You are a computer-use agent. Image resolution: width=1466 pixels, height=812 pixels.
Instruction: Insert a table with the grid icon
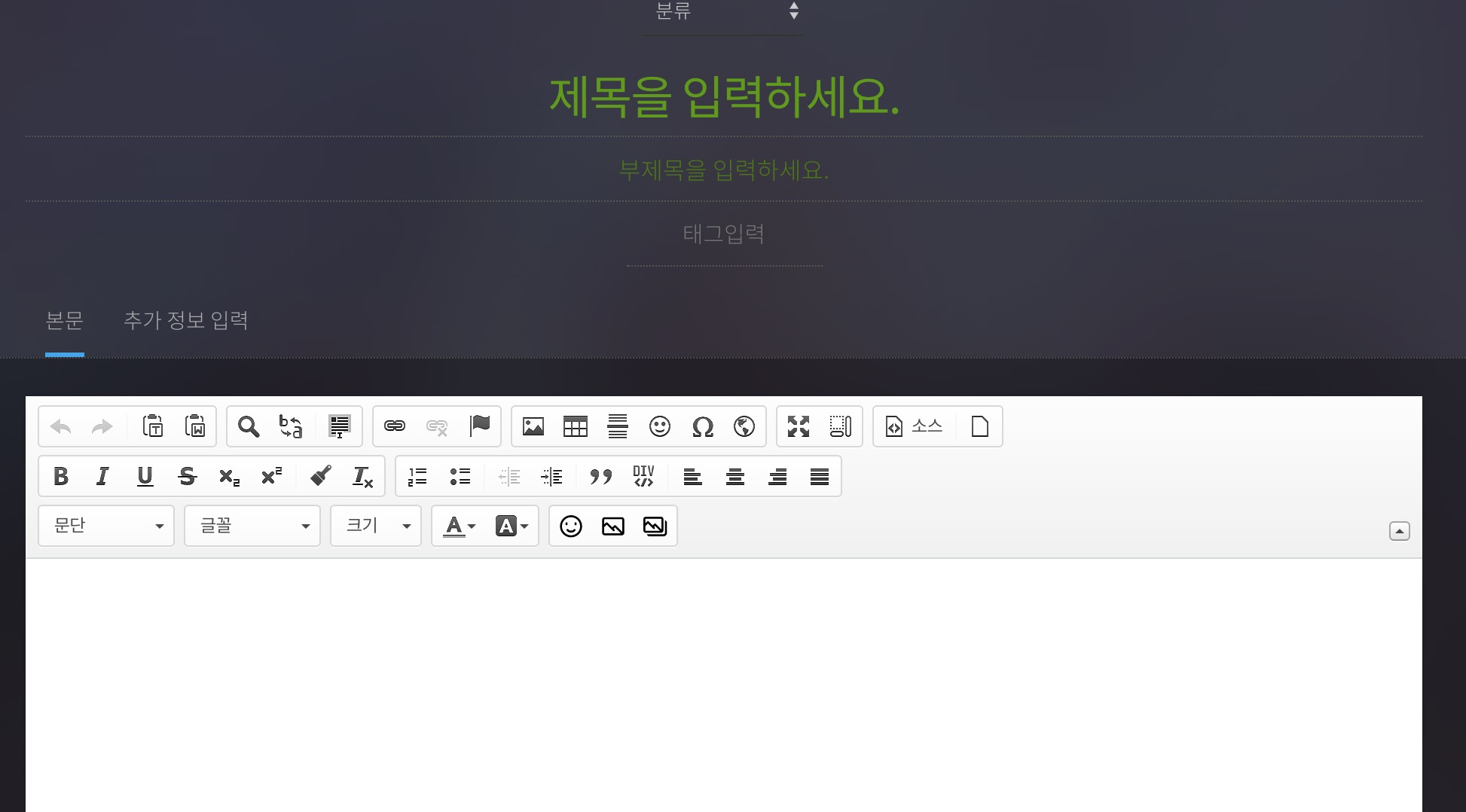pos(576,426)
